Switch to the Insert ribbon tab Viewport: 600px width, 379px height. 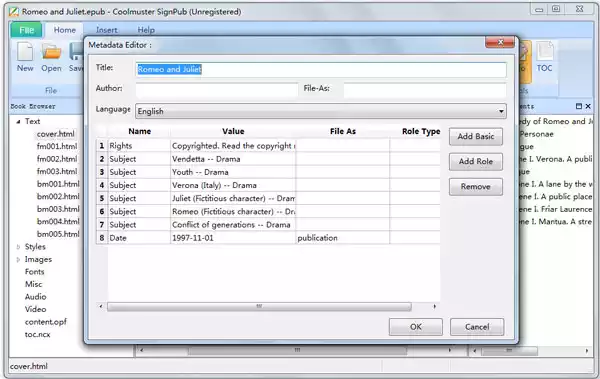[x=106, y=30]
